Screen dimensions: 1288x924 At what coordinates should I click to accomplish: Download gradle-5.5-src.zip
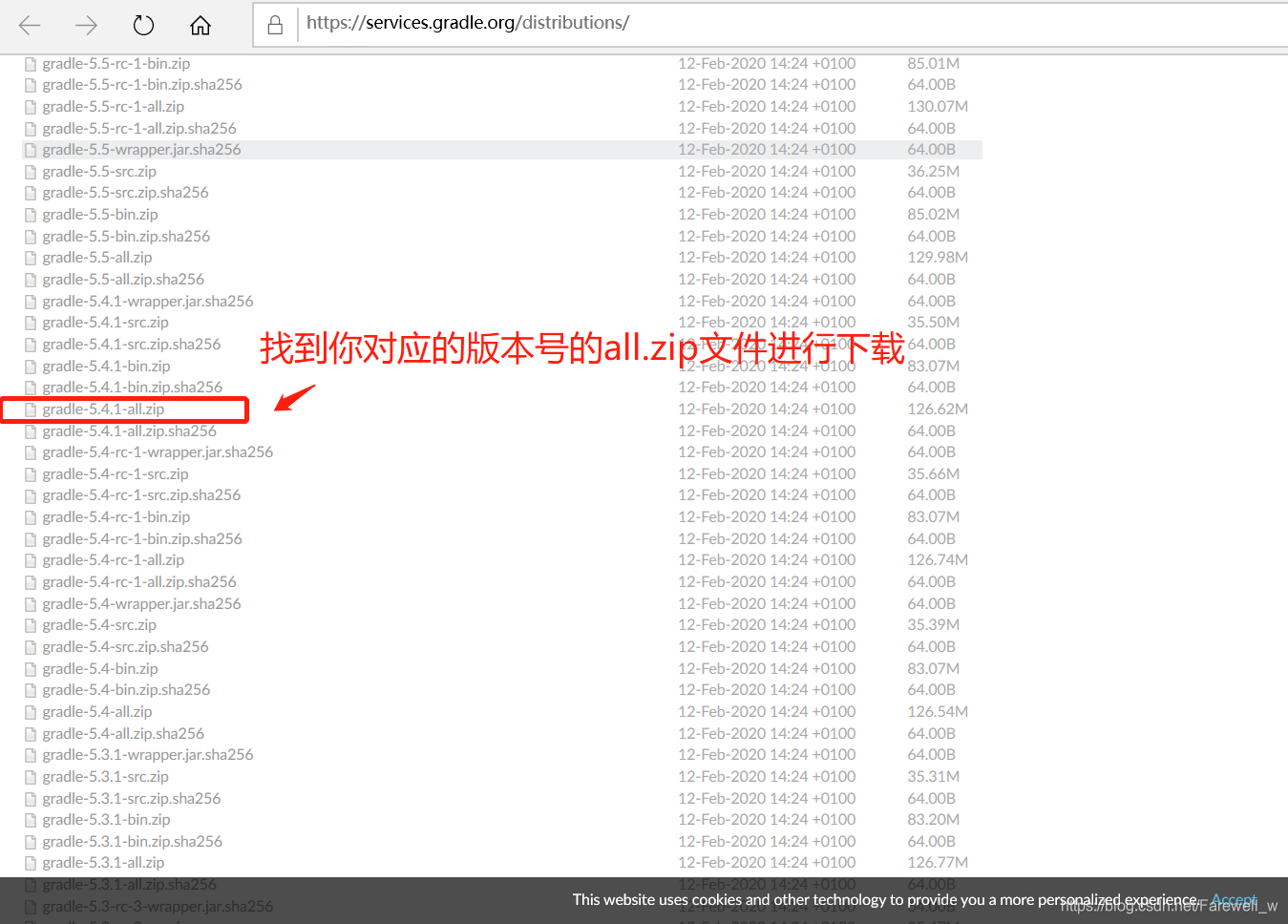[99, 172]
